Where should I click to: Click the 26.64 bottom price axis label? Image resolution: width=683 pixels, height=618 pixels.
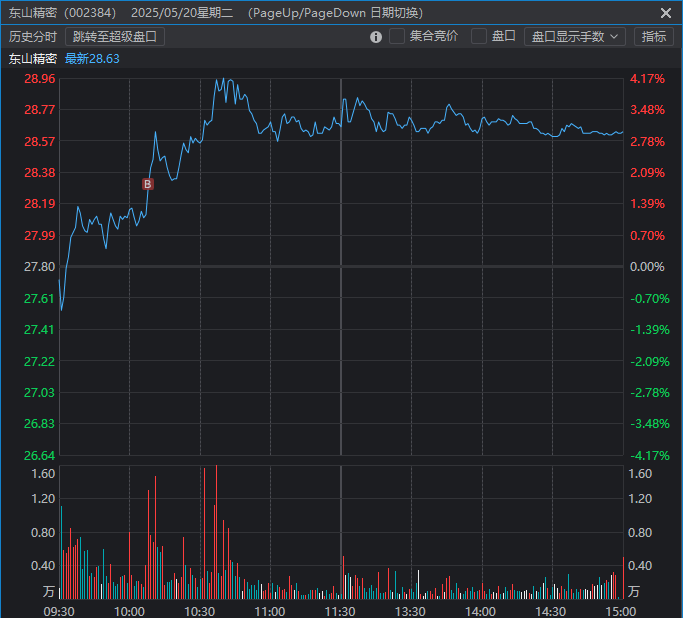click(40, 455)
